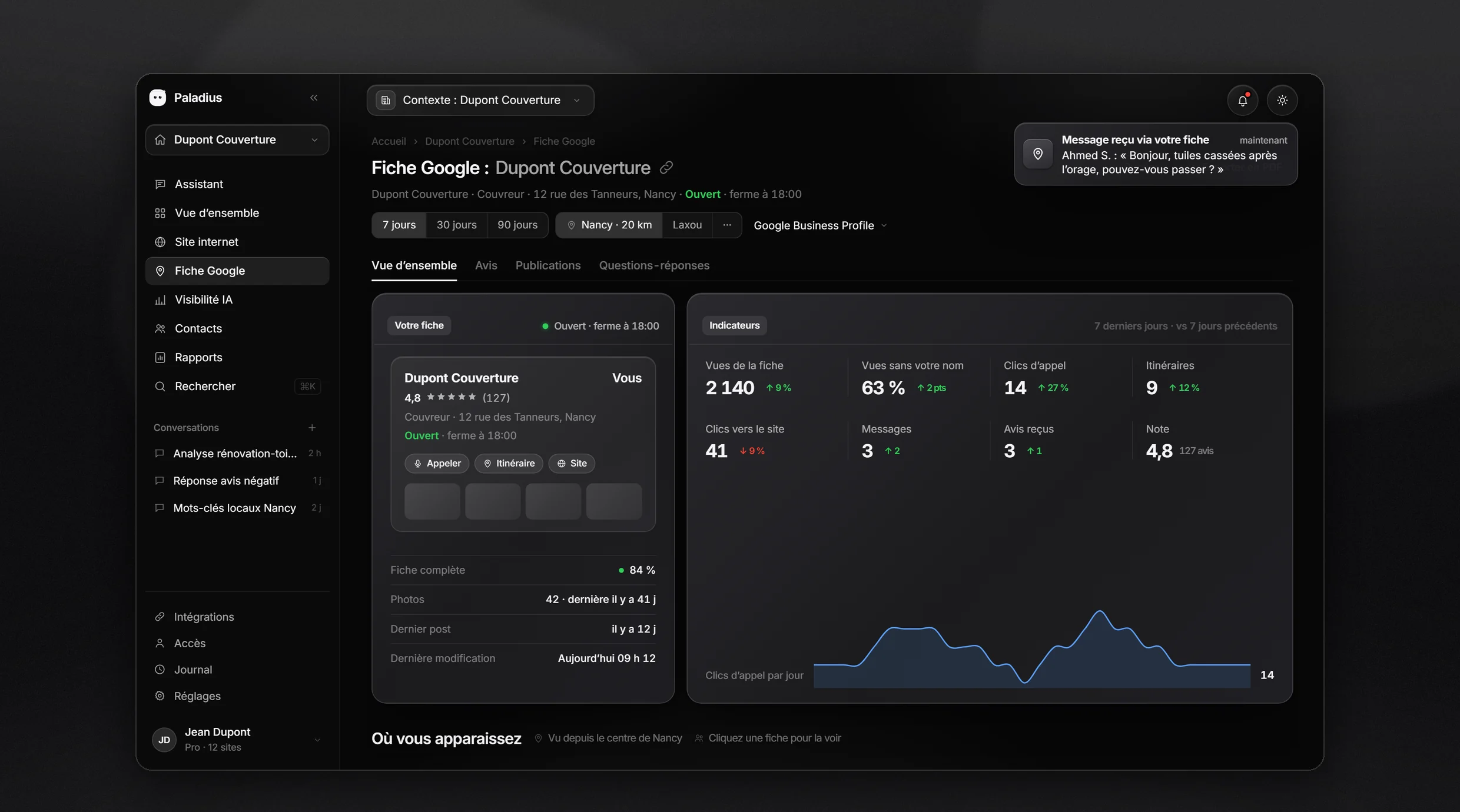Open the message notification from Ahmed S.

1156,154
